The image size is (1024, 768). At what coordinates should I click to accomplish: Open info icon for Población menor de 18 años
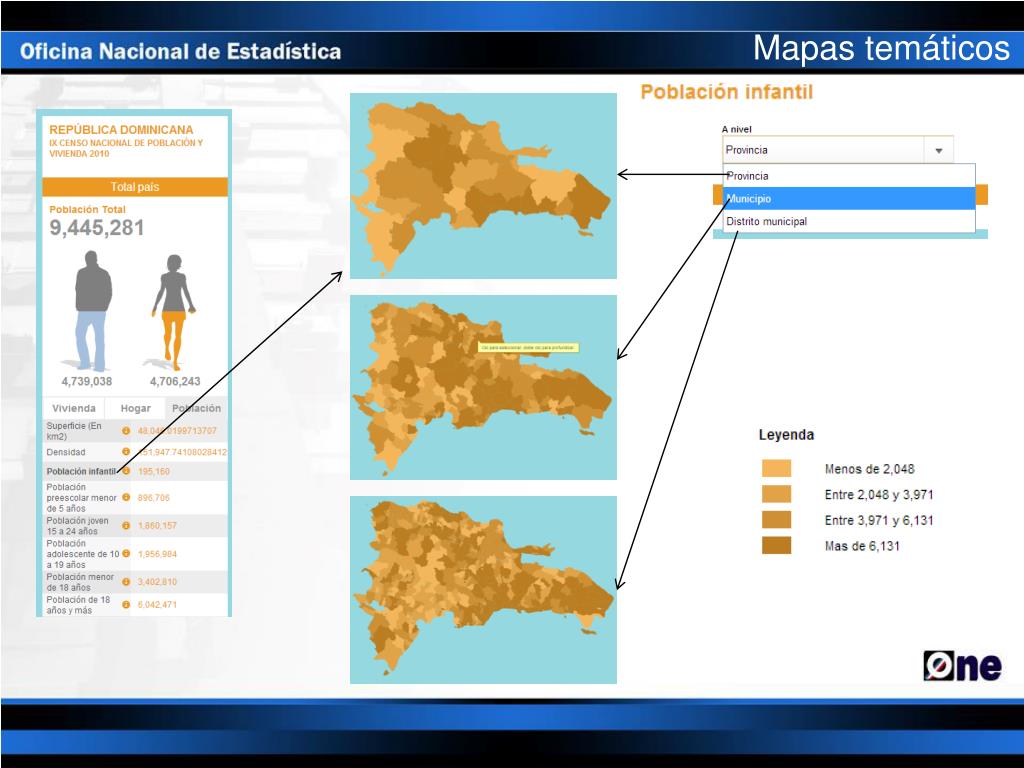[126, 582]
